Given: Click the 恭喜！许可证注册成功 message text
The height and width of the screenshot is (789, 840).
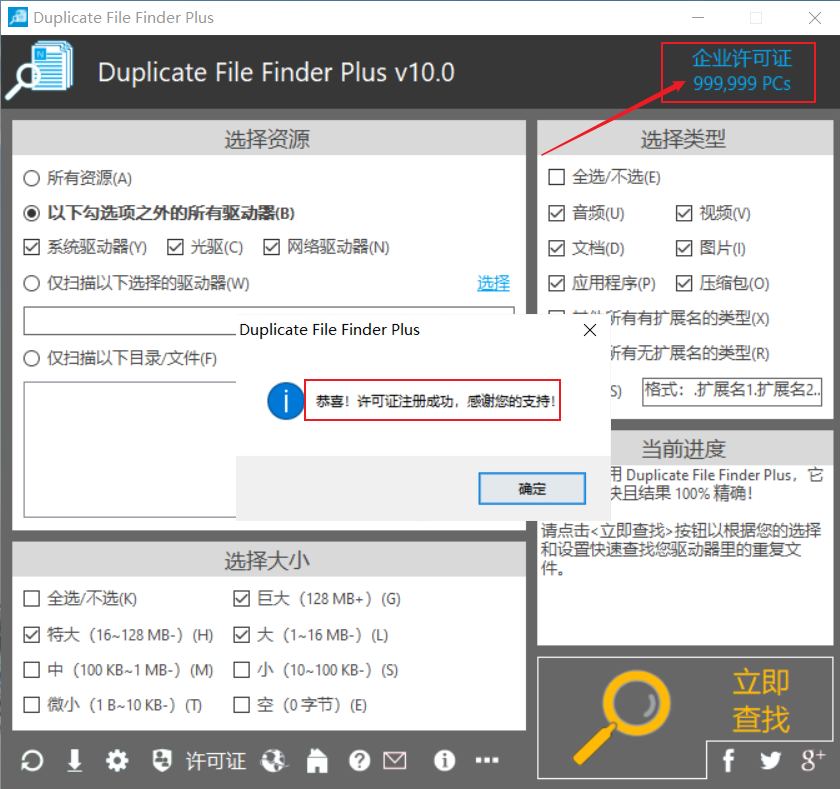Looking at the screenshot, I should (x=435, y=401).
